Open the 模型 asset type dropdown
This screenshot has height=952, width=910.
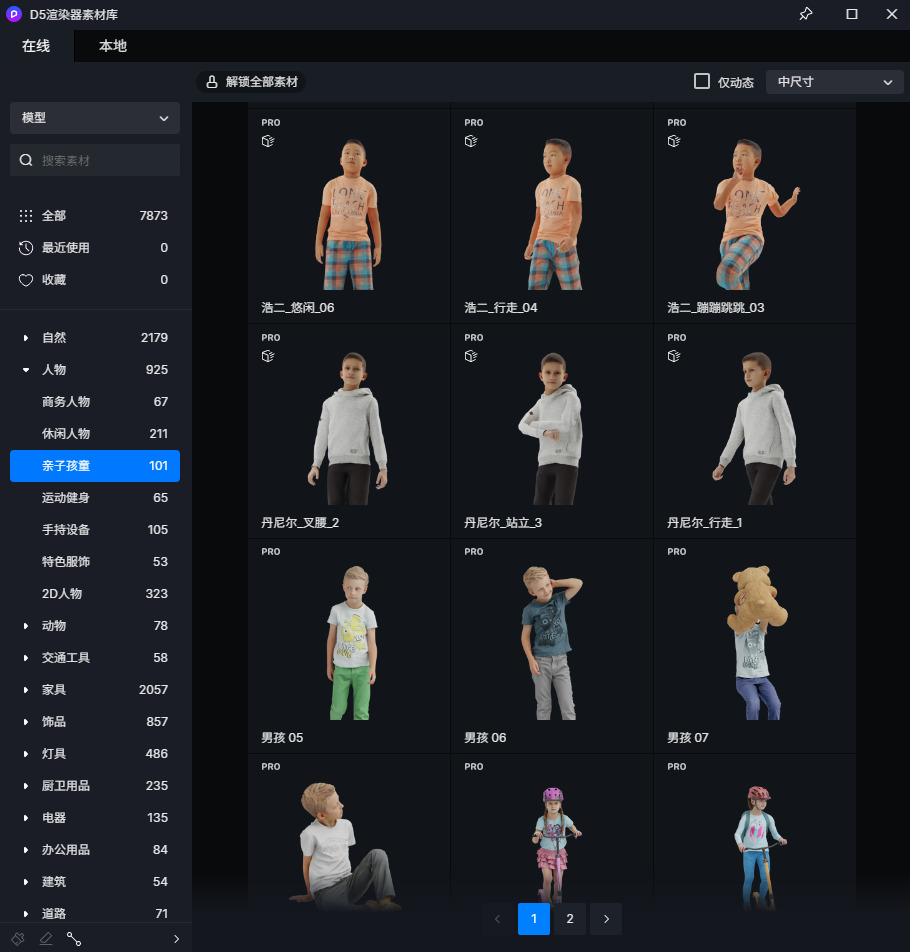point(95,118)
